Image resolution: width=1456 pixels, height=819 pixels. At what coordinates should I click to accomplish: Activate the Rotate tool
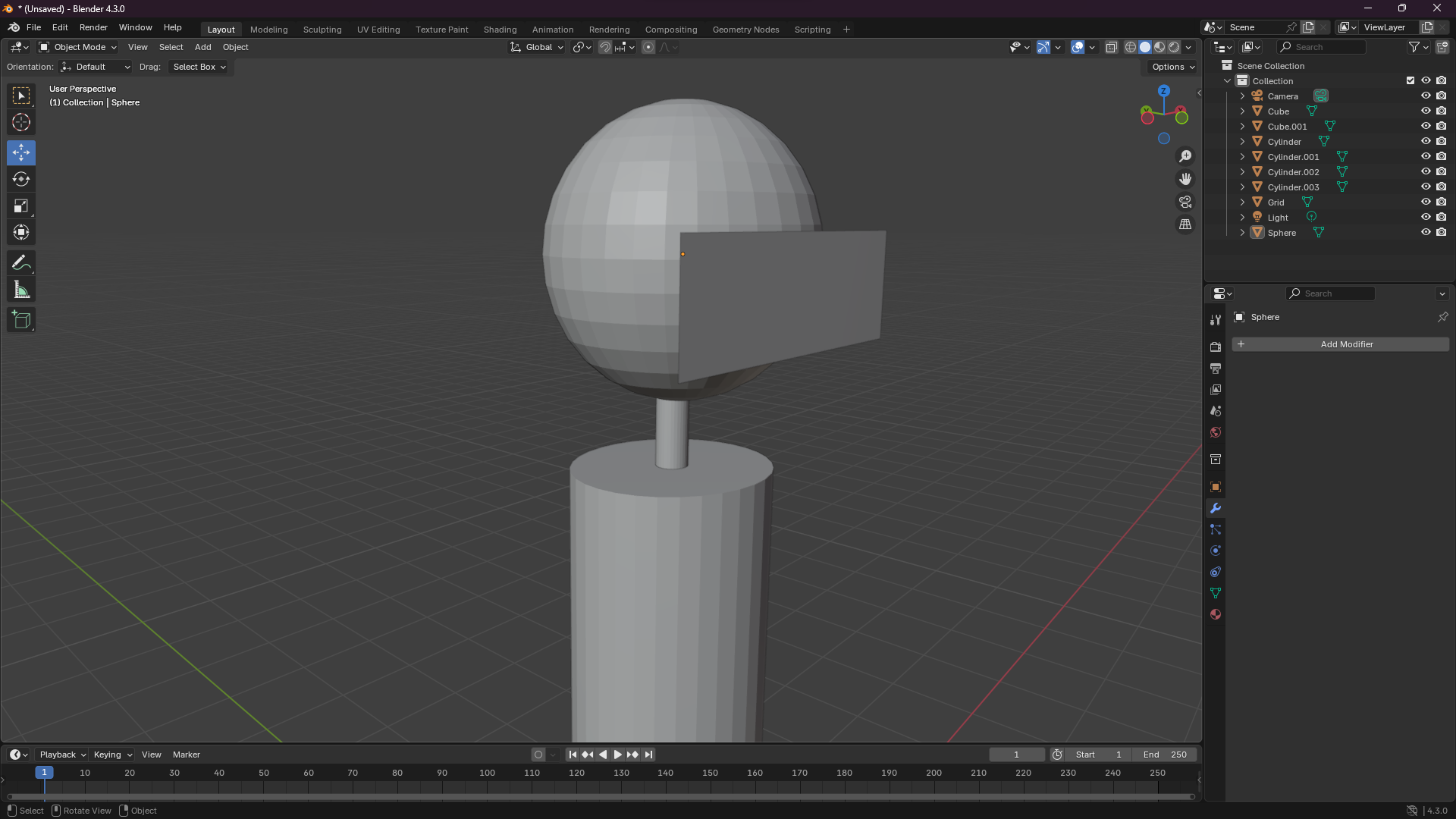[x=21, y=180]
